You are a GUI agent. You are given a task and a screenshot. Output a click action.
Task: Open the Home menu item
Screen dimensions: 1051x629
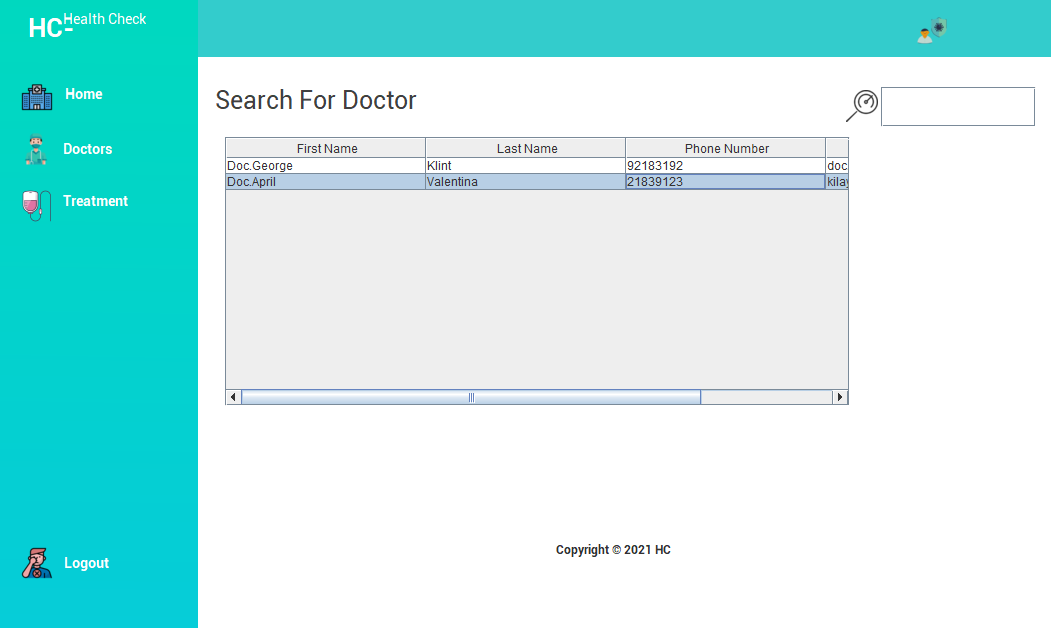click(x=84, y=94)
